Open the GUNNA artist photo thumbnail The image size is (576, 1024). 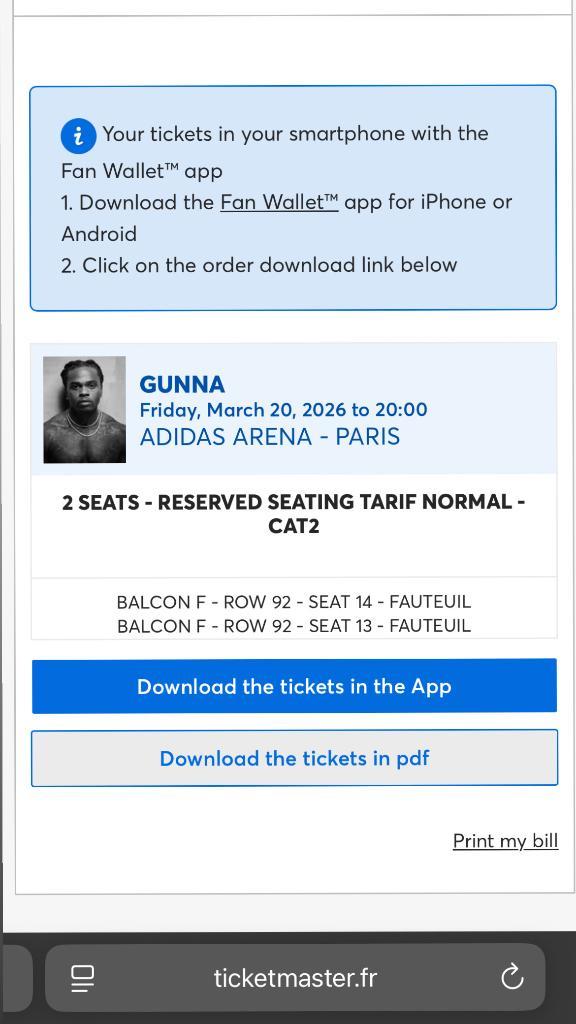(84, 408)
